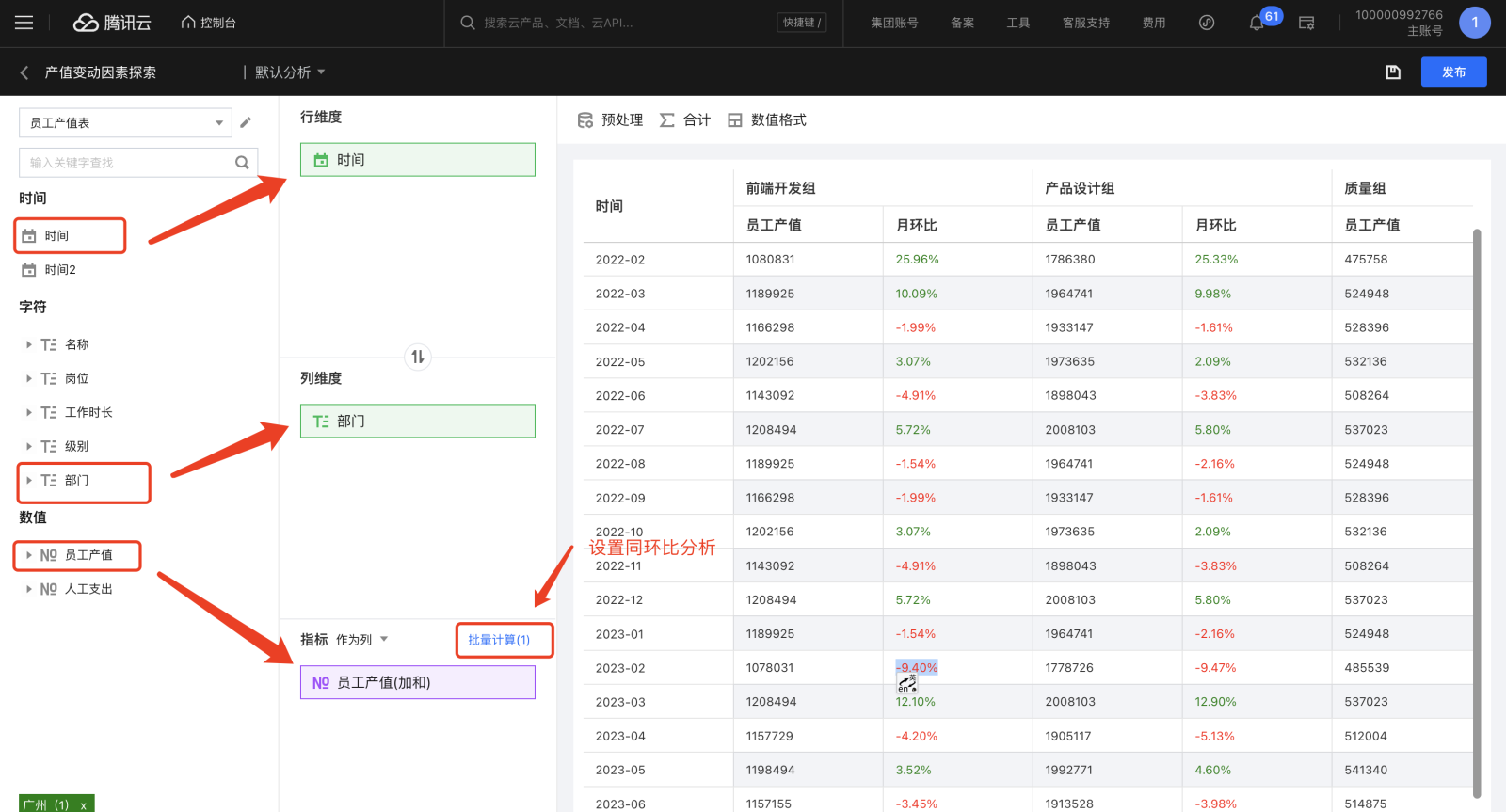Edit the dataset with the pencil icon
Image resolution: width=1506 pixels, height=812 pixels.
coord(246,122)
